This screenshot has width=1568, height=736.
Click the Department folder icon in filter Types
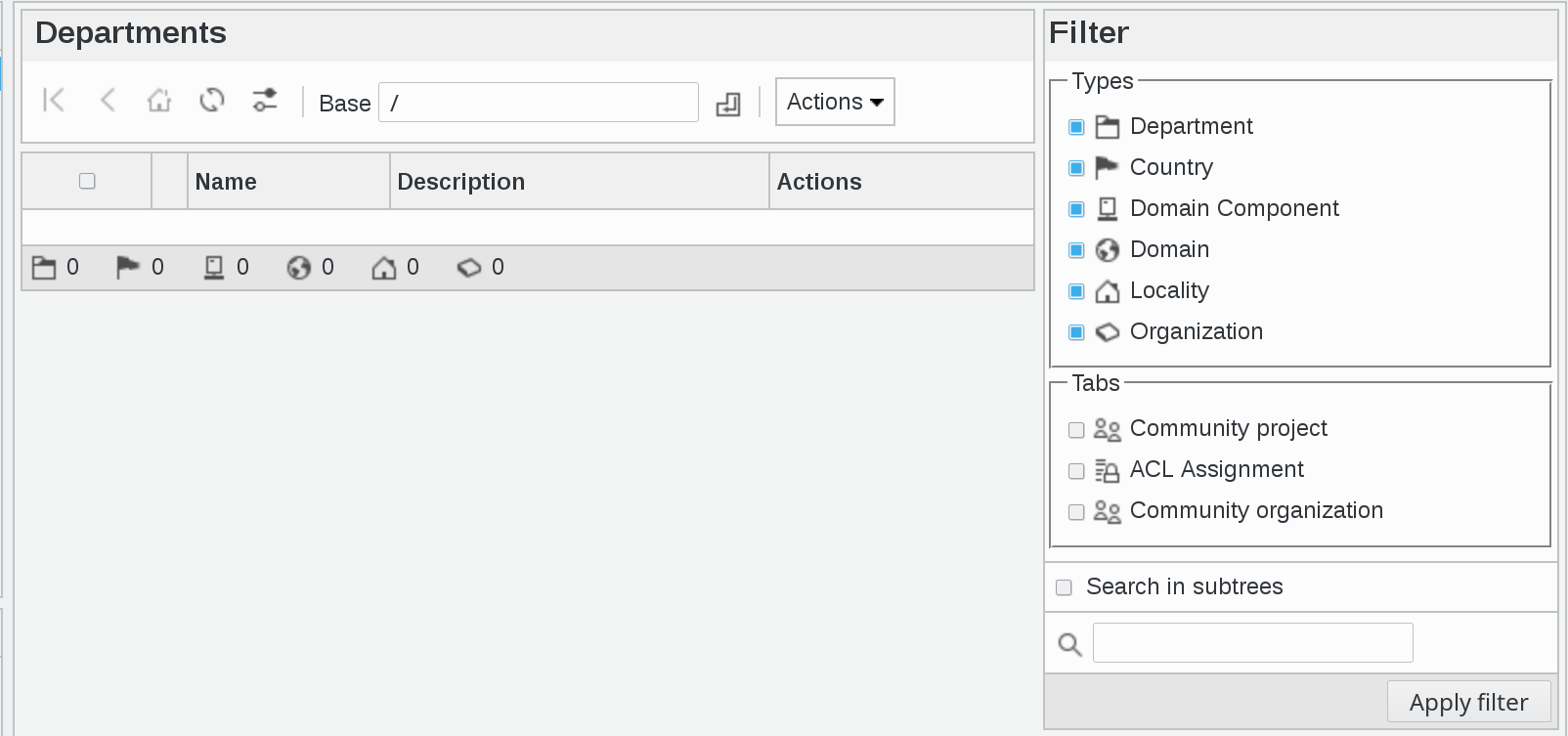[x=1107, y=127]
